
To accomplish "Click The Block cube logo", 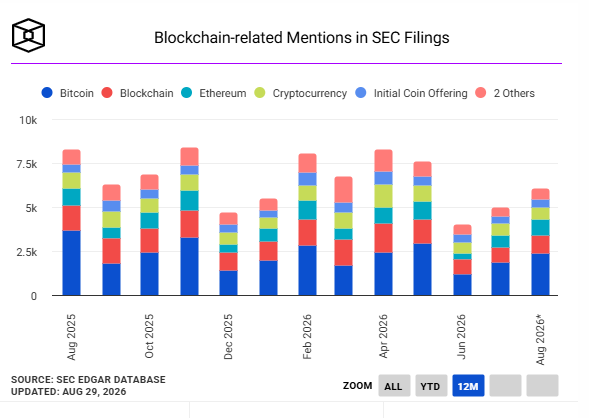I will pos(29,35).
